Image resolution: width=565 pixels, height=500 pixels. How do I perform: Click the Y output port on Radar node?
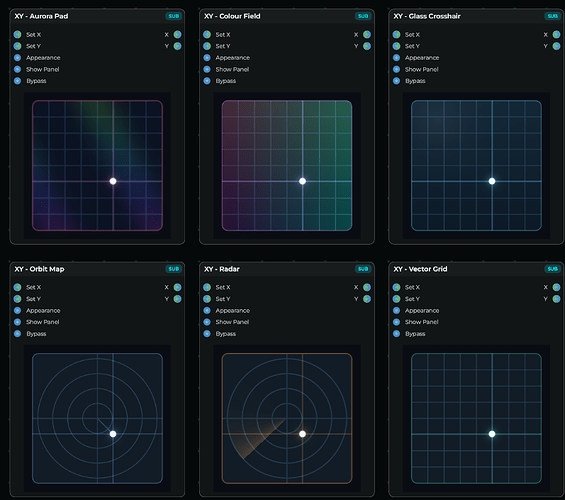pos(367,299)
